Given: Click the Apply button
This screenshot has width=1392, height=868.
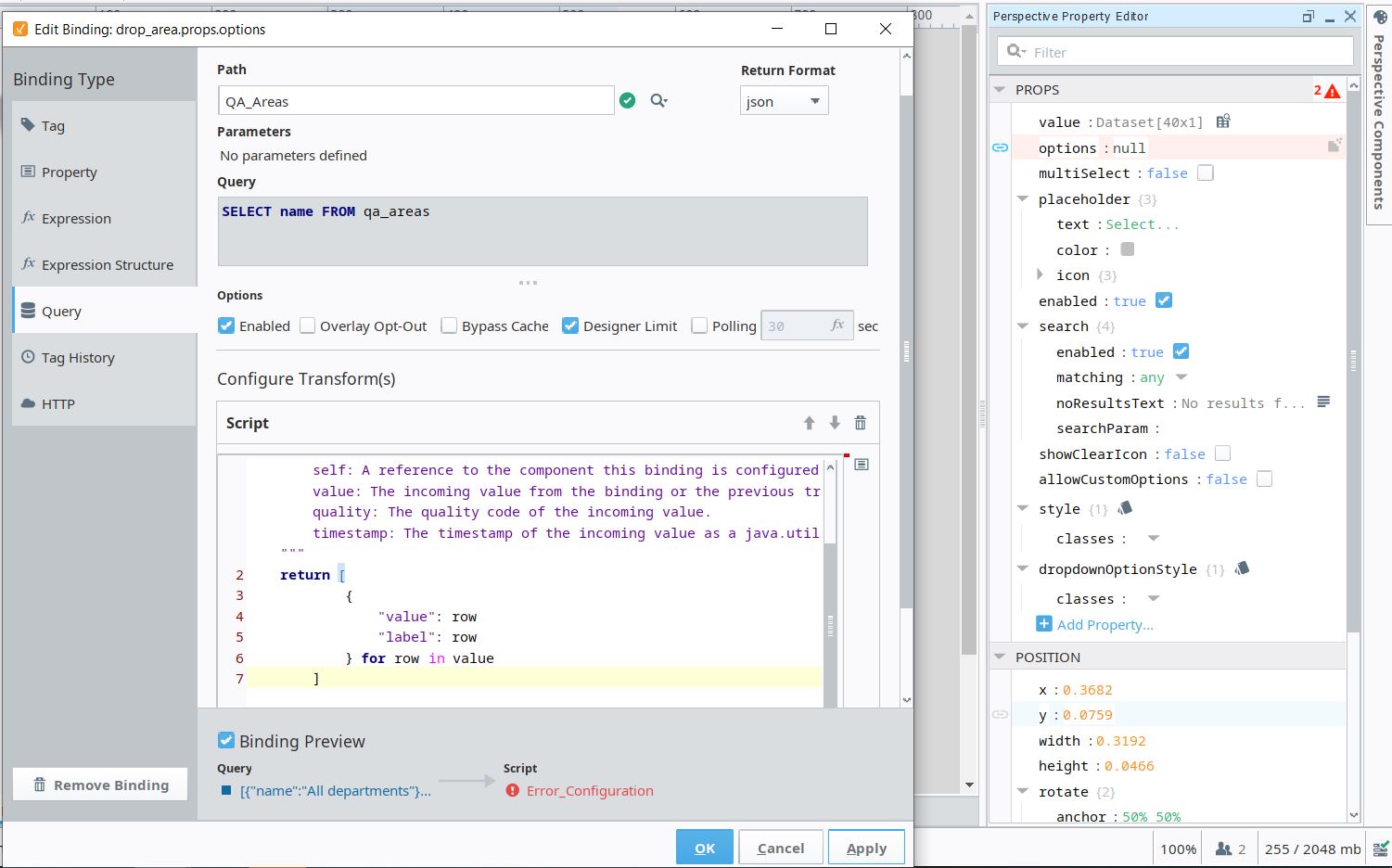Looking at the screenshot, I should pyautogui.click(x=866, y=848).
